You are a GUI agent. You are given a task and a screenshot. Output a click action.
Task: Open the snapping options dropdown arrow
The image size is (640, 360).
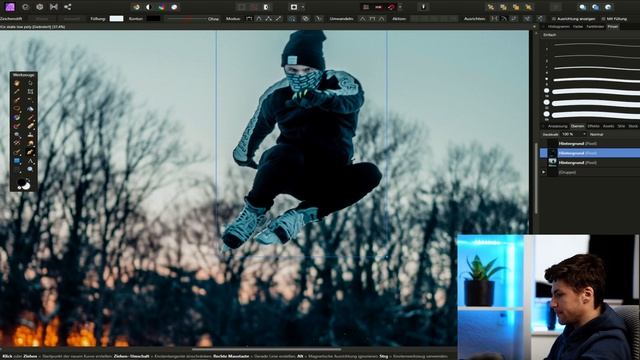(x=400, y=7)
